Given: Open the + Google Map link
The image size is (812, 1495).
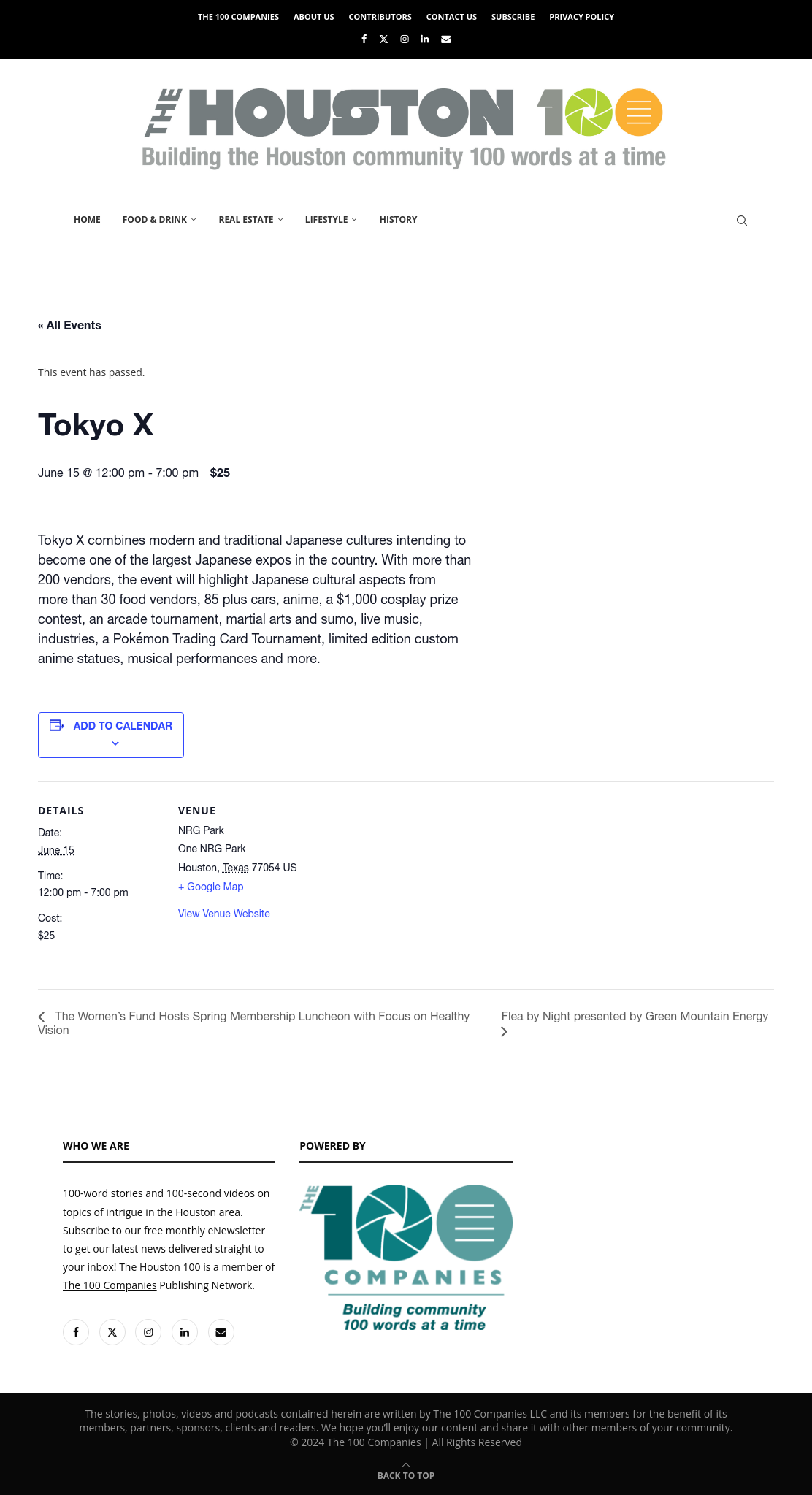Looking at the screenshot, I should pyautogui.click(x=211, y=887).
